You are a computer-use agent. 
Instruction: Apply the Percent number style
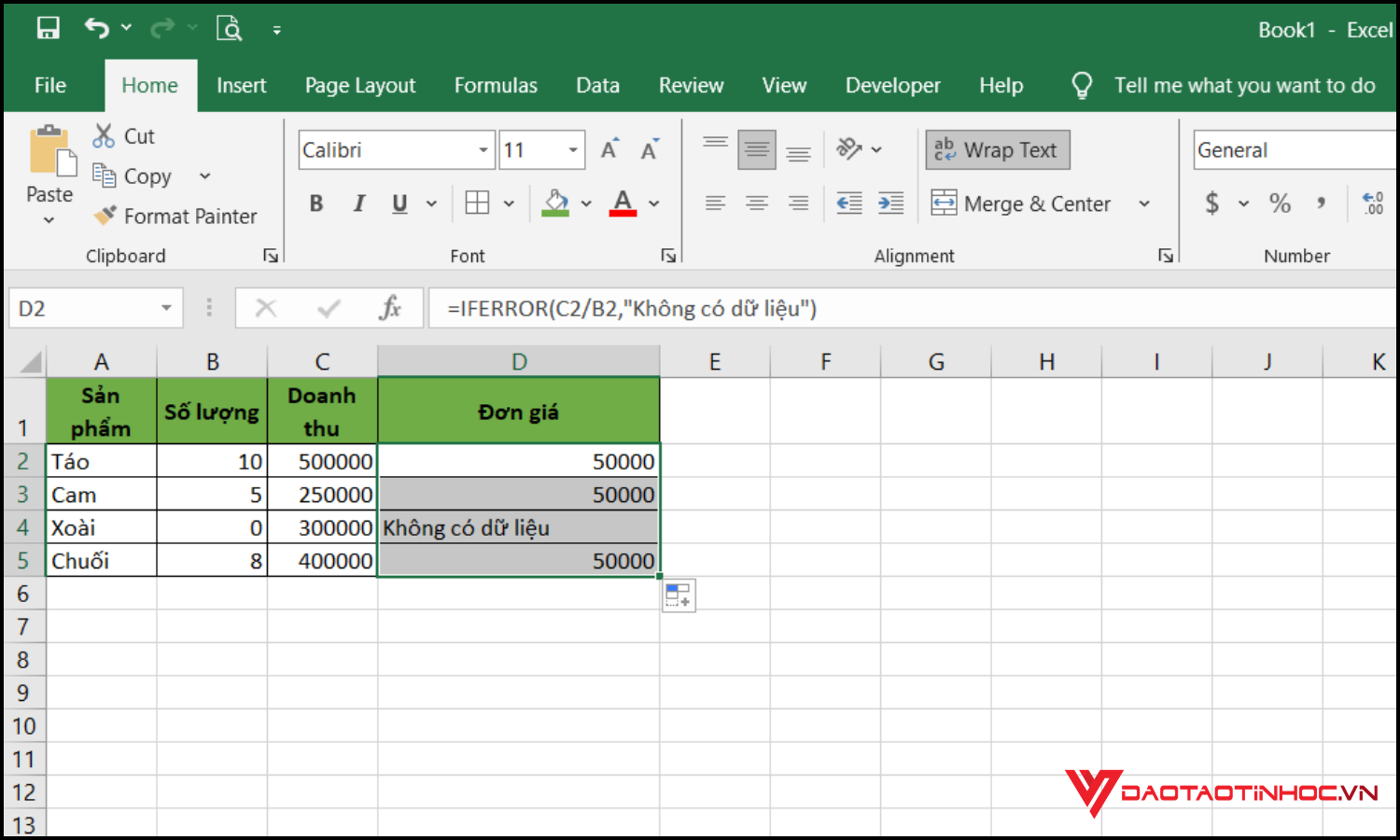pos(1280,203)
